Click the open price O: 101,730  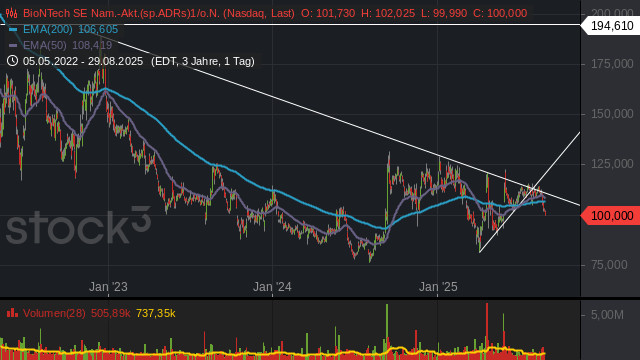(328, 13)
